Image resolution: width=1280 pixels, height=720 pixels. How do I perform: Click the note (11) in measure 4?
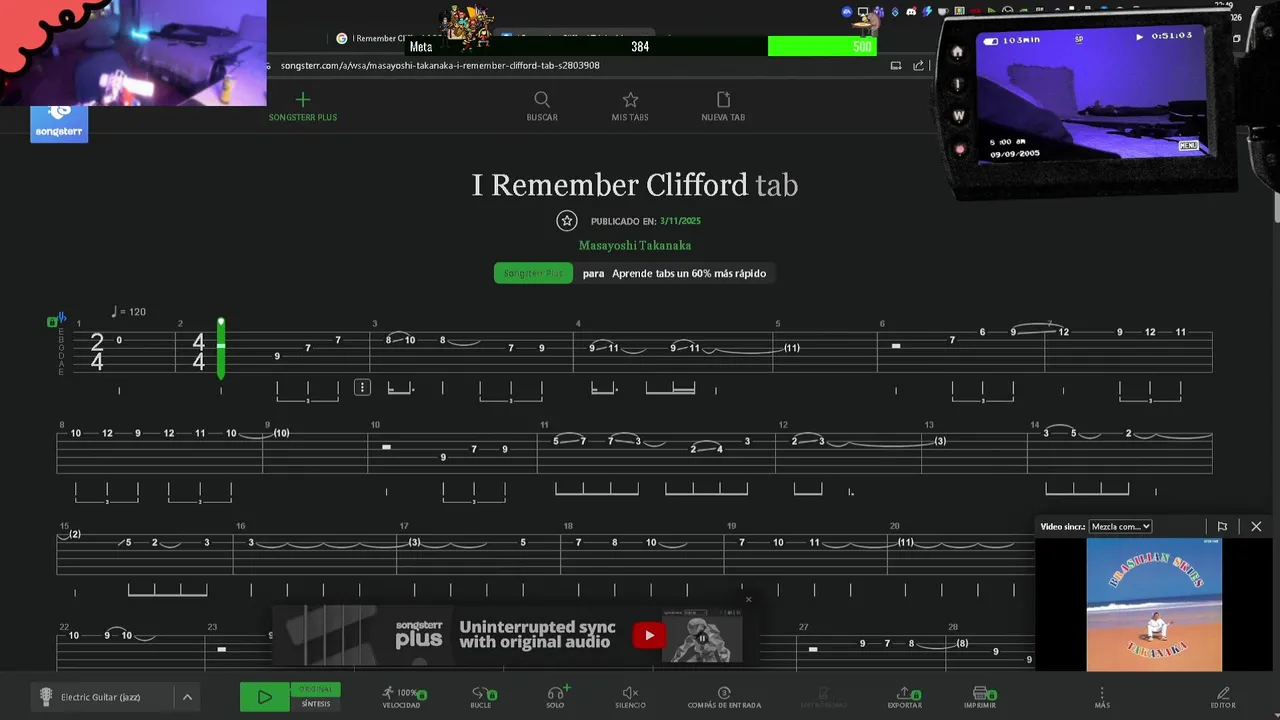tap(791, 348)
